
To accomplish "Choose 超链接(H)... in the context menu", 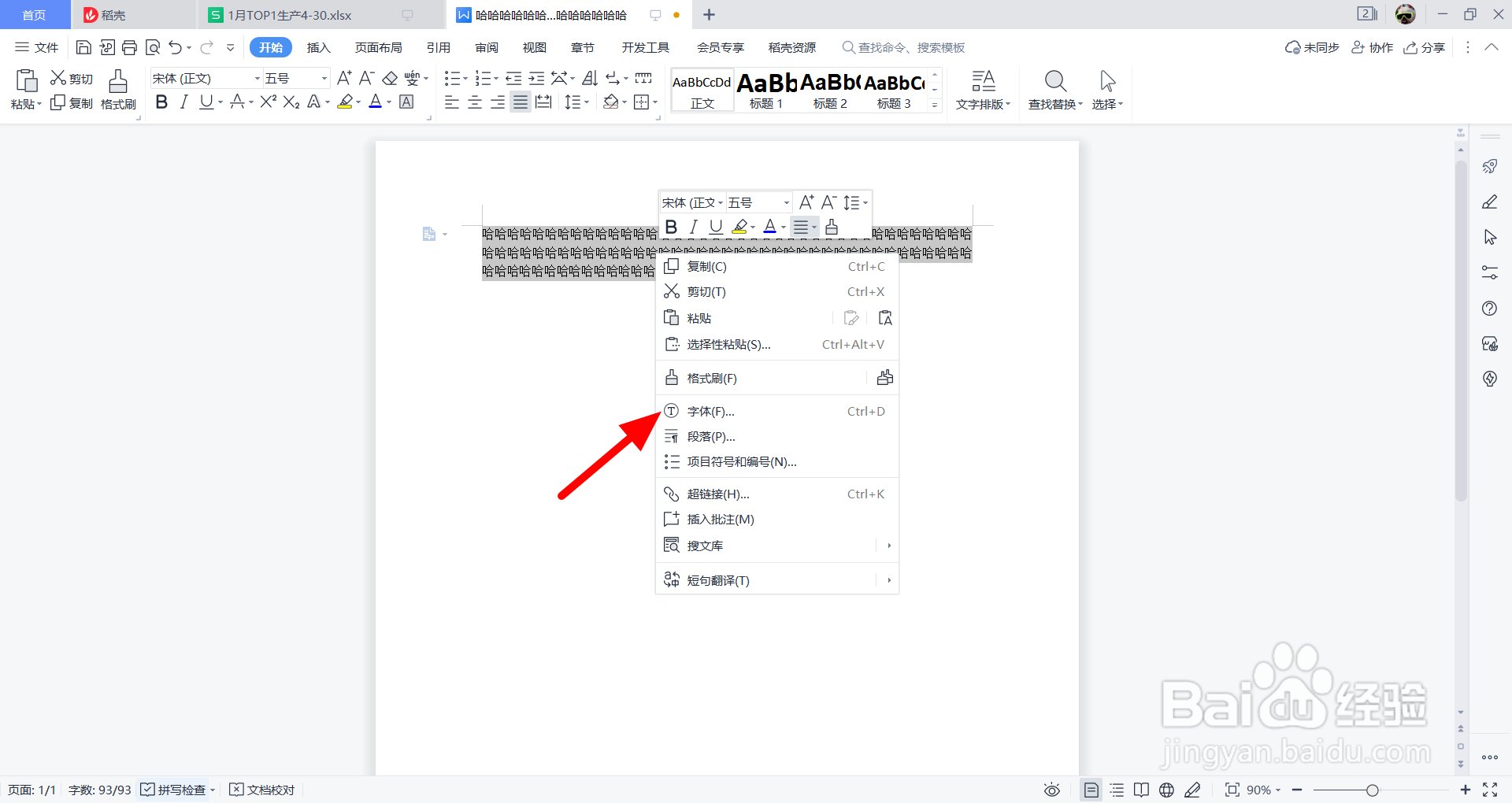I will [x=776, y=494].
